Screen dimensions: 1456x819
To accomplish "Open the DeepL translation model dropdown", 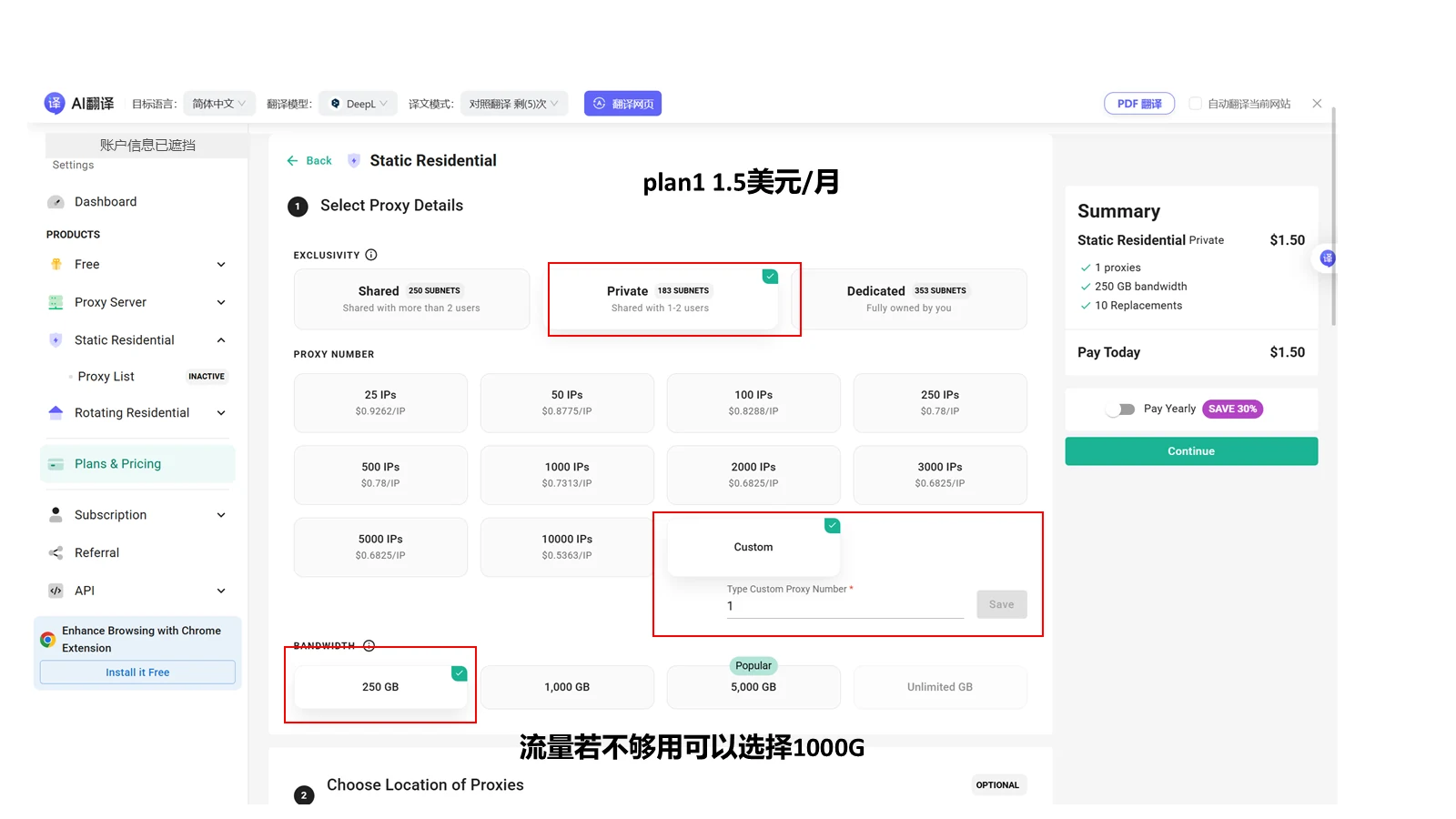I will click(x=358, y=104).
